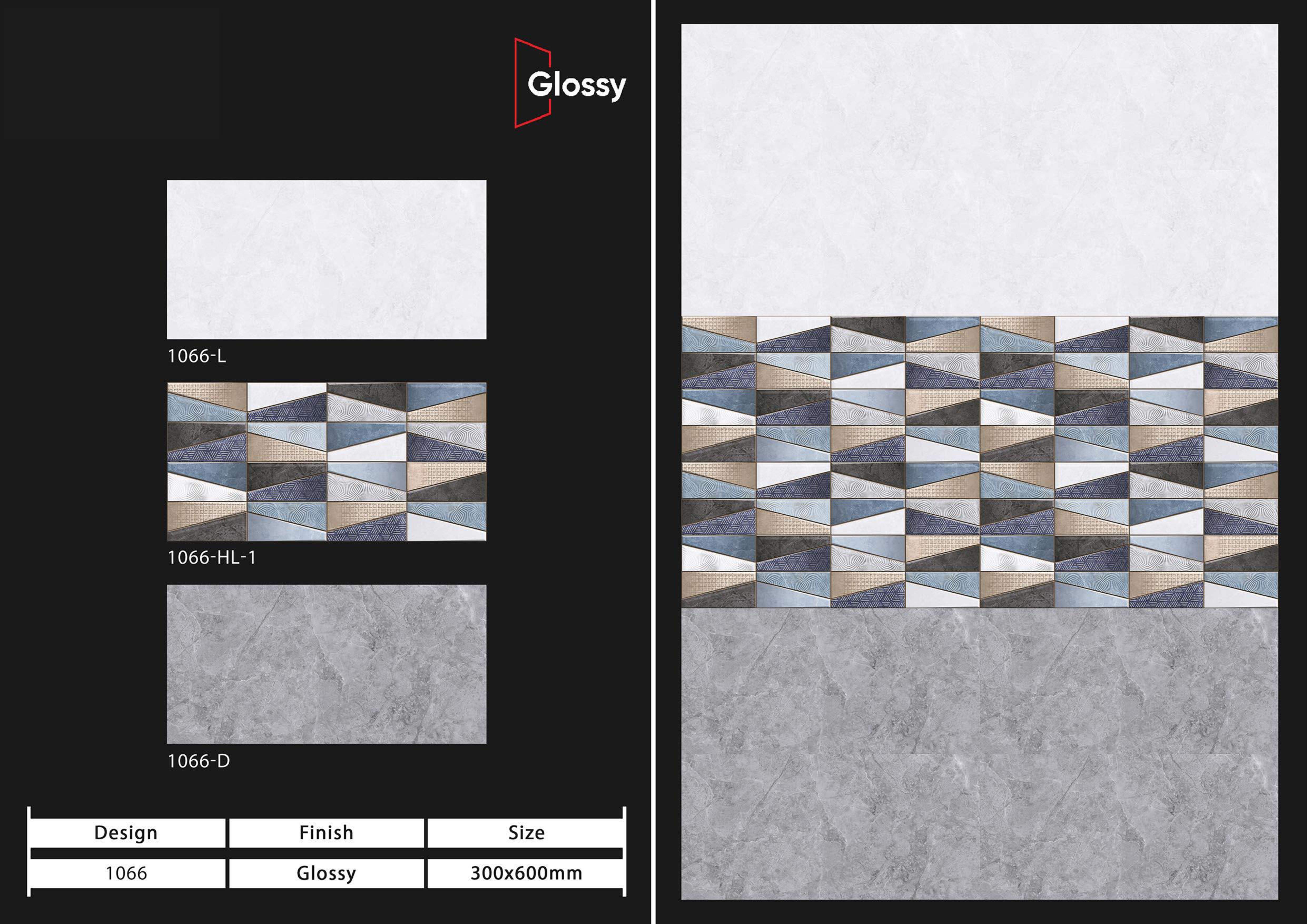
Task: Click the Finish column header
Action: [x=326, y=833]
